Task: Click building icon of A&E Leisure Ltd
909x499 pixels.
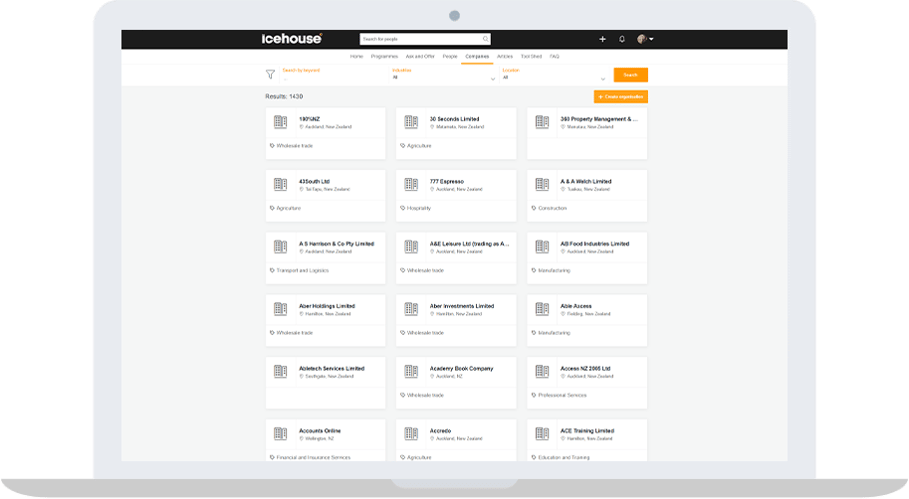Action: pyautogui.click(x=411, y=246)
